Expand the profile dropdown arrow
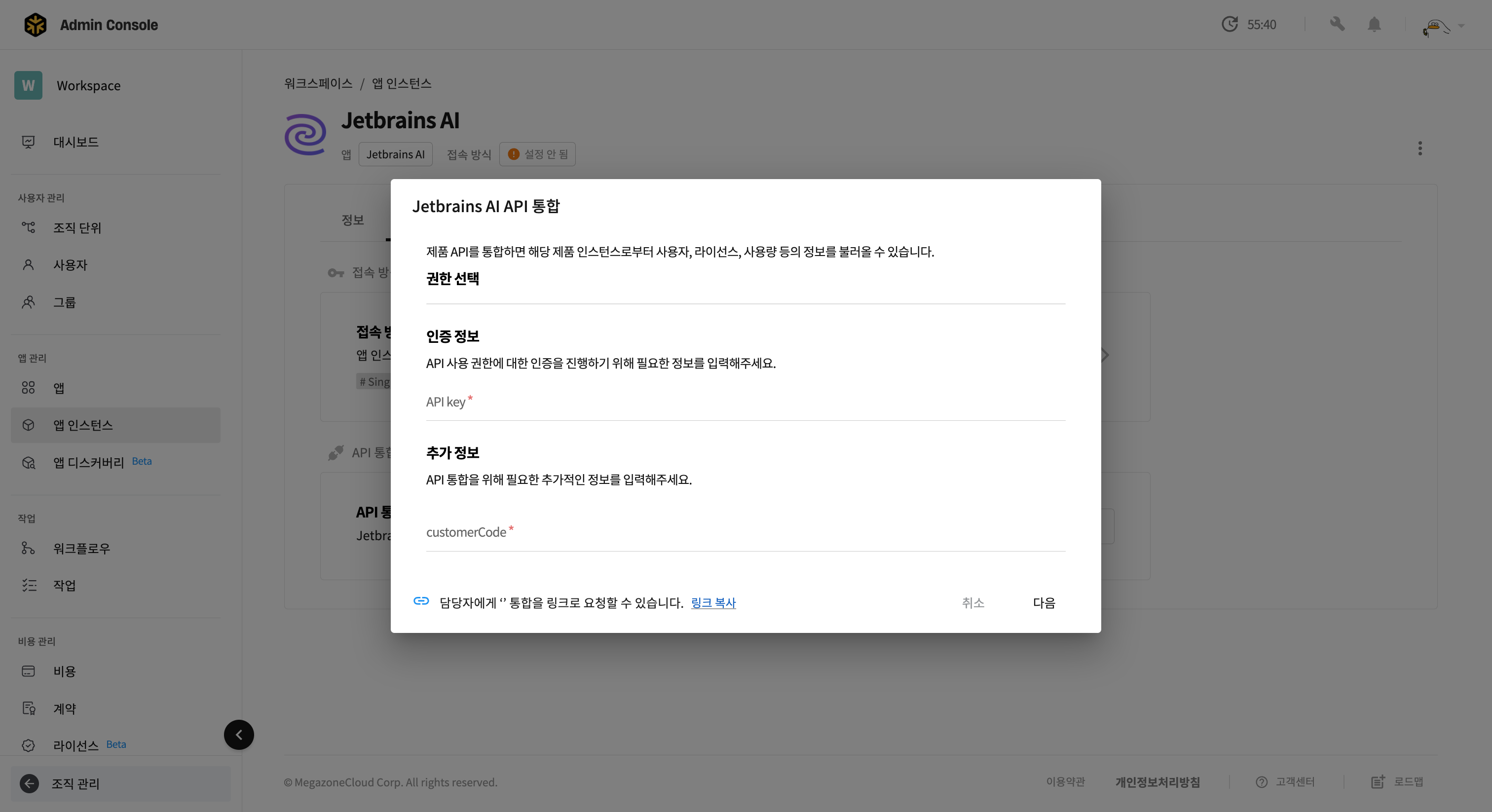The width and height of the screenshot is (1492, 812). [x=1461, y=26]
